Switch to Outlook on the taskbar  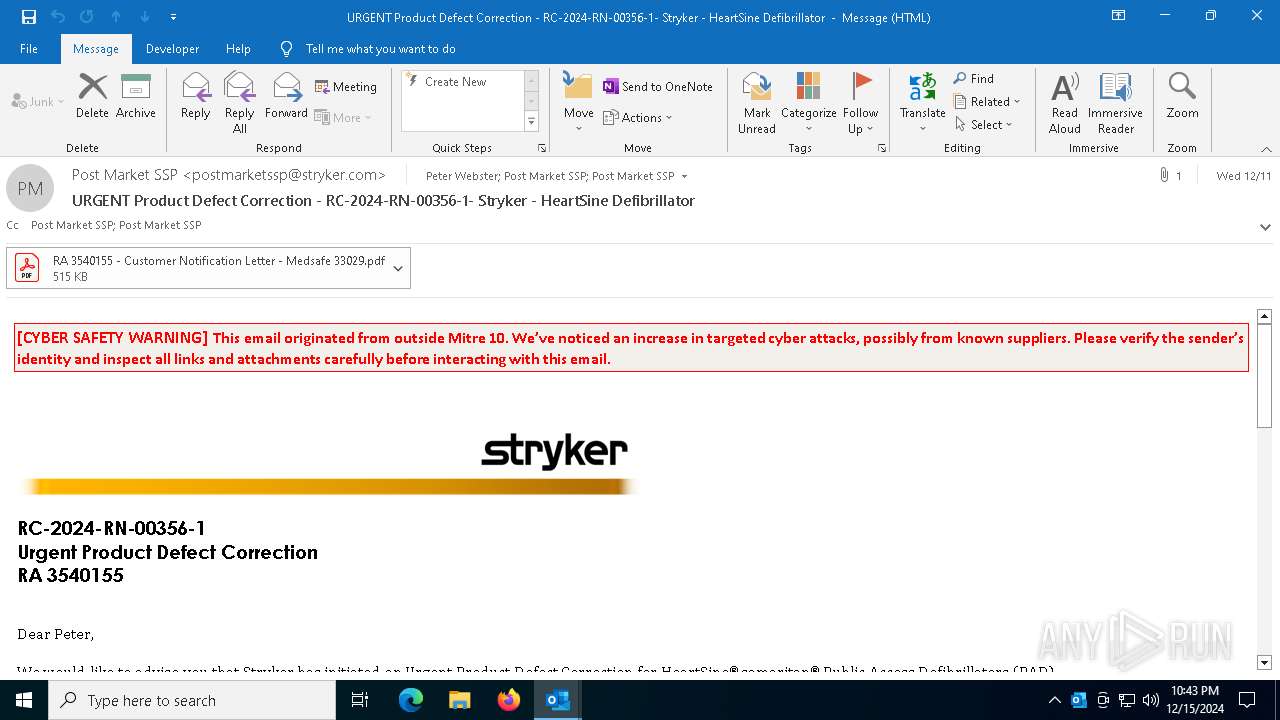tap(558, 700)
